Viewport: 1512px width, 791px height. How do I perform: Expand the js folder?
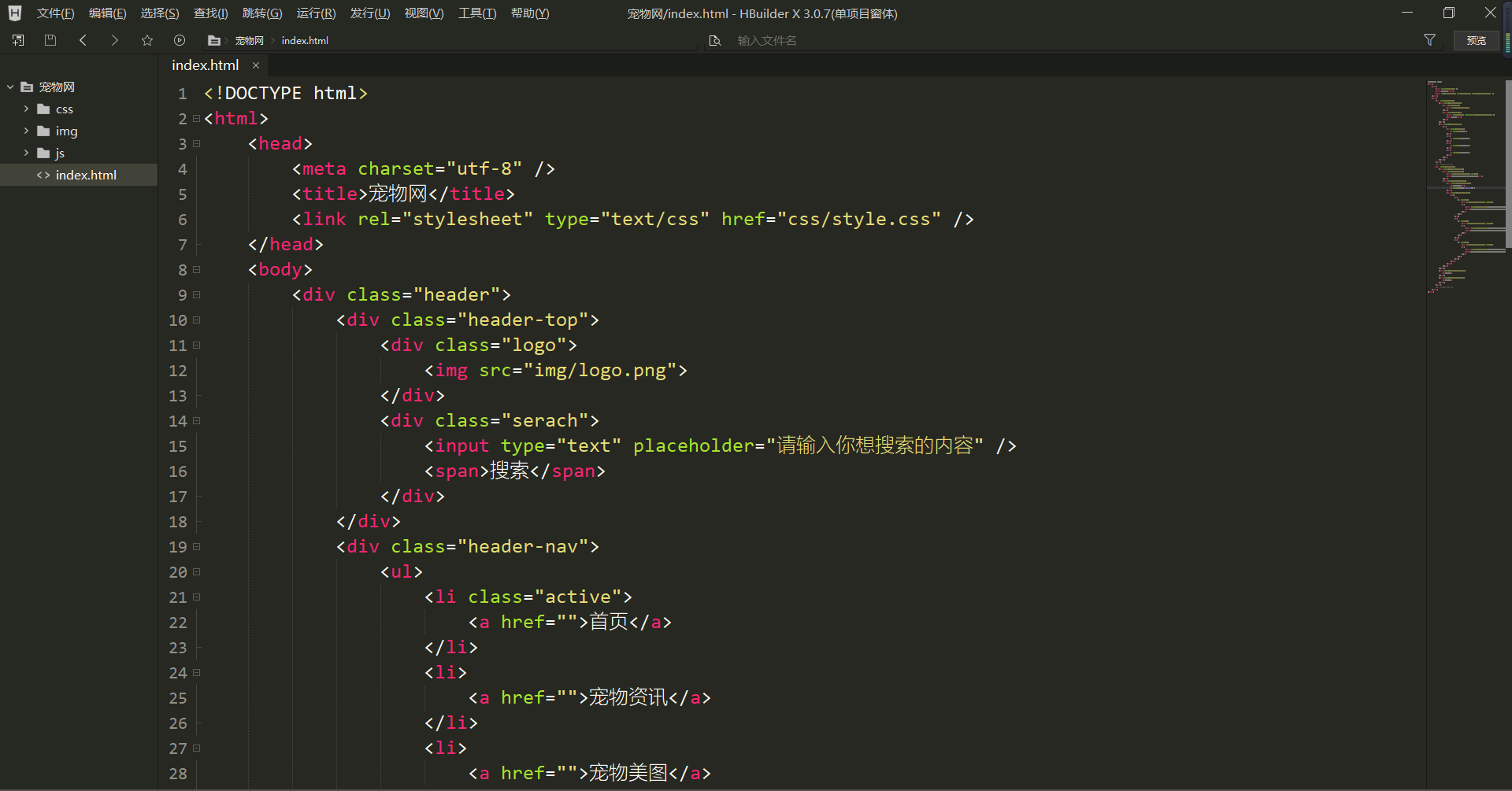coord(26,153)
